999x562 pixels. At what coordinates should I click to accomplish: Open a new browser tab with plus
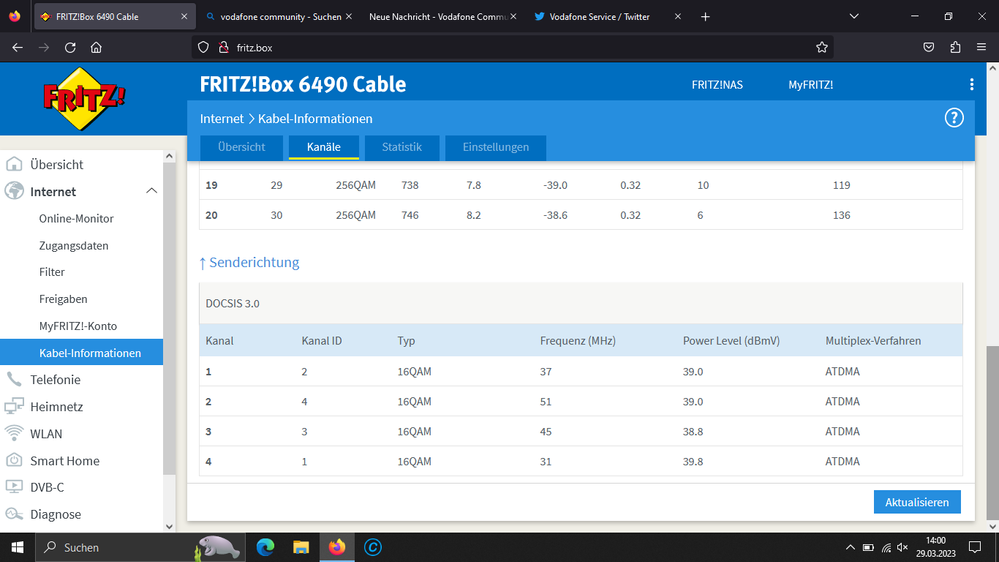coord(705,17)
